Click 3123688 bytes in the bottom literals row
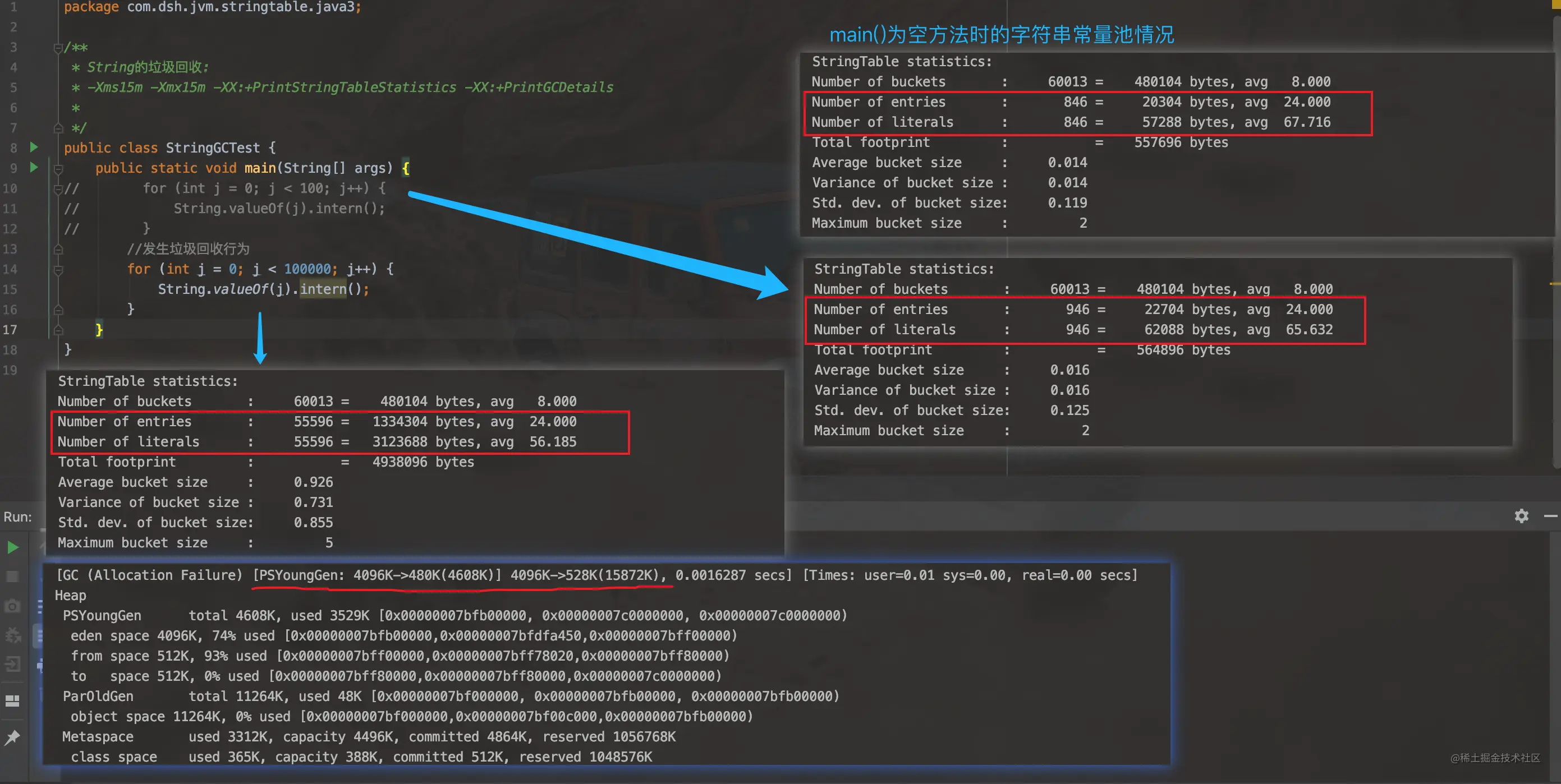Viewport: 1561px width, 784px height. (x=424, y=442)
